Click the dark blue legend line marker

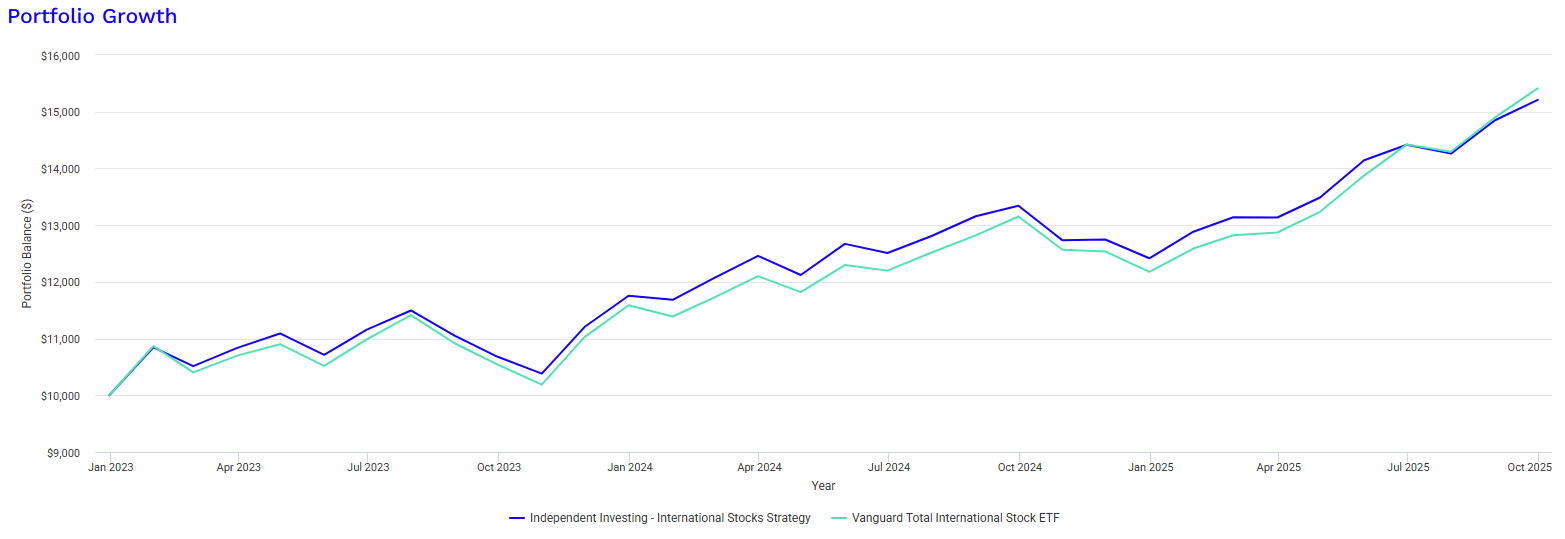pyautogui.click(x=517, y=518)
